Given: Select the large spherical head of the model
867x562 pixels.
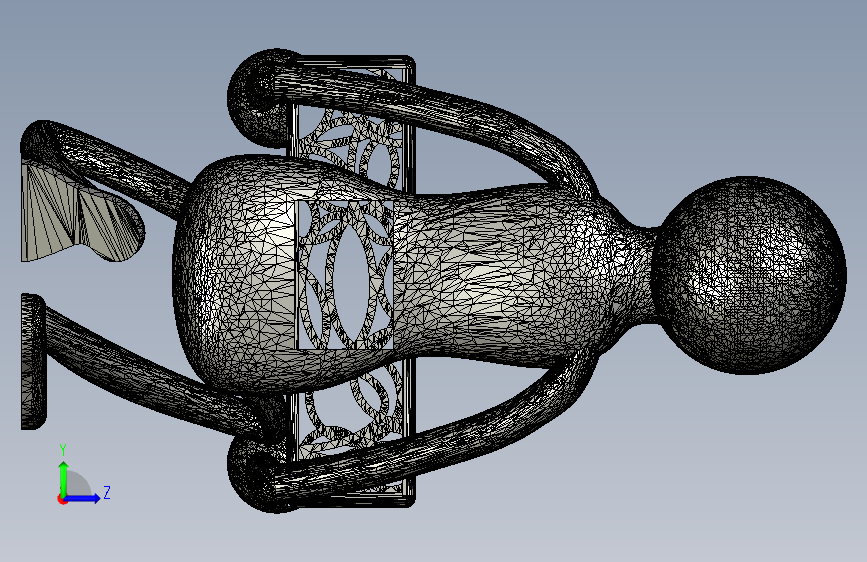Looking at the screenshot, I should coord(748,275).
